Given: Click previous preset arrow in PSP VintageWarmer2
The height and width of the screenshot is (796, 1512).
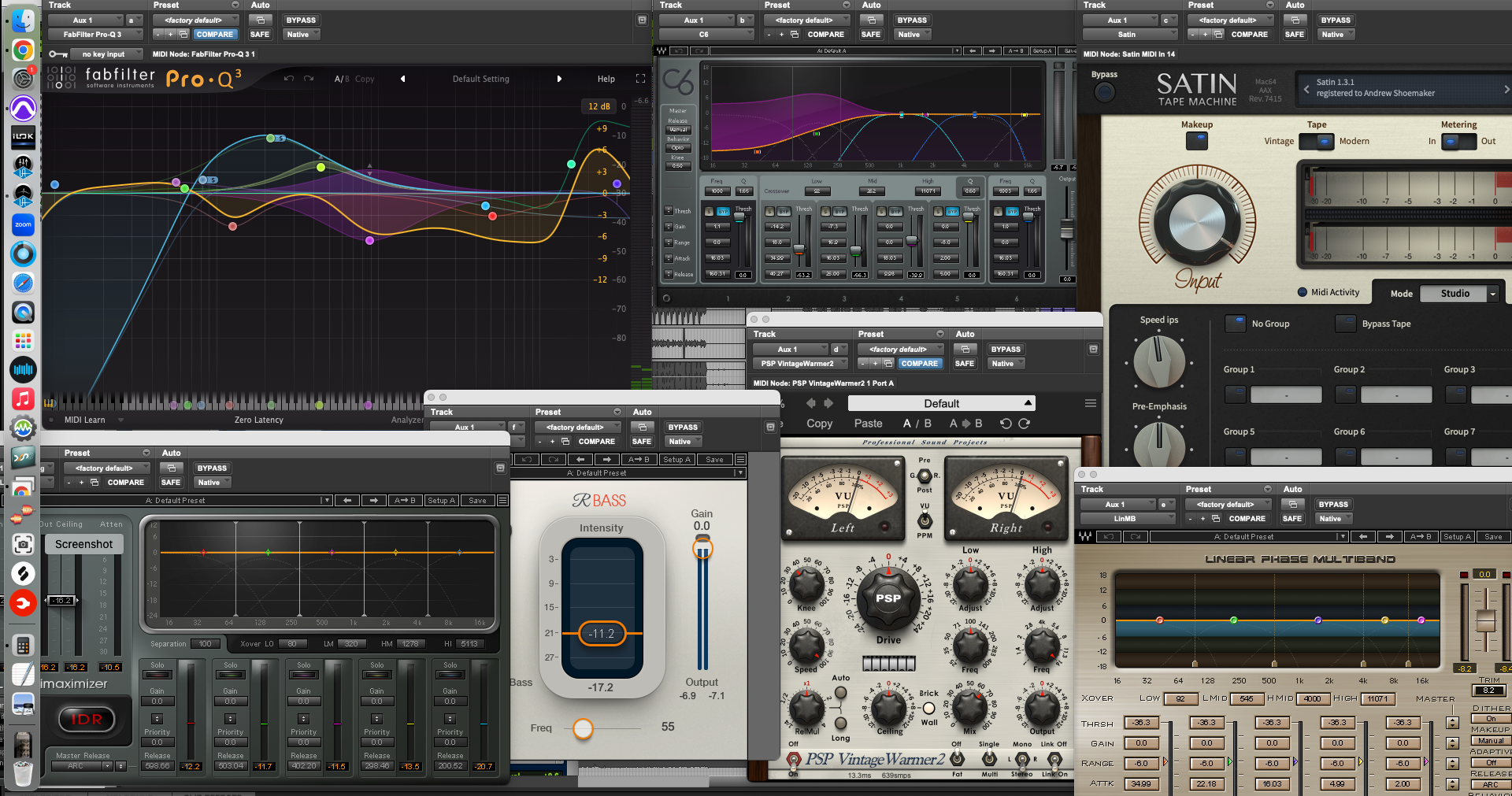Looking at the screenshot, I should tap(811, 403).
